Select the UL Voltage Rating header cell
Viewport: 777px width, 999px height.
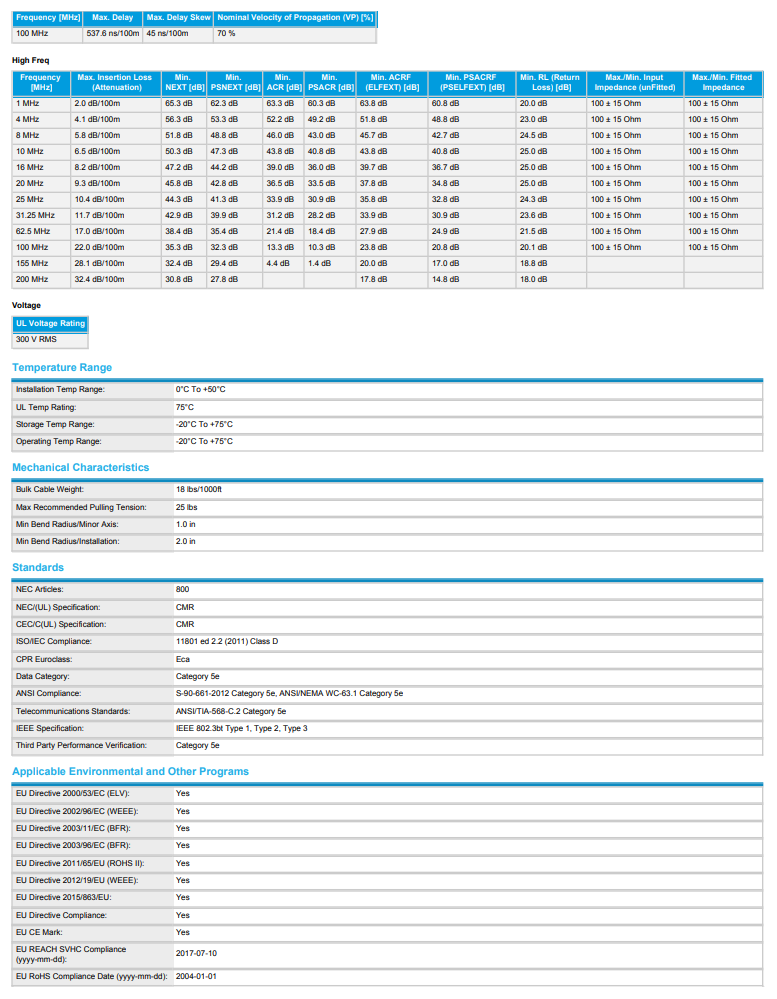[x=50, y=324]
